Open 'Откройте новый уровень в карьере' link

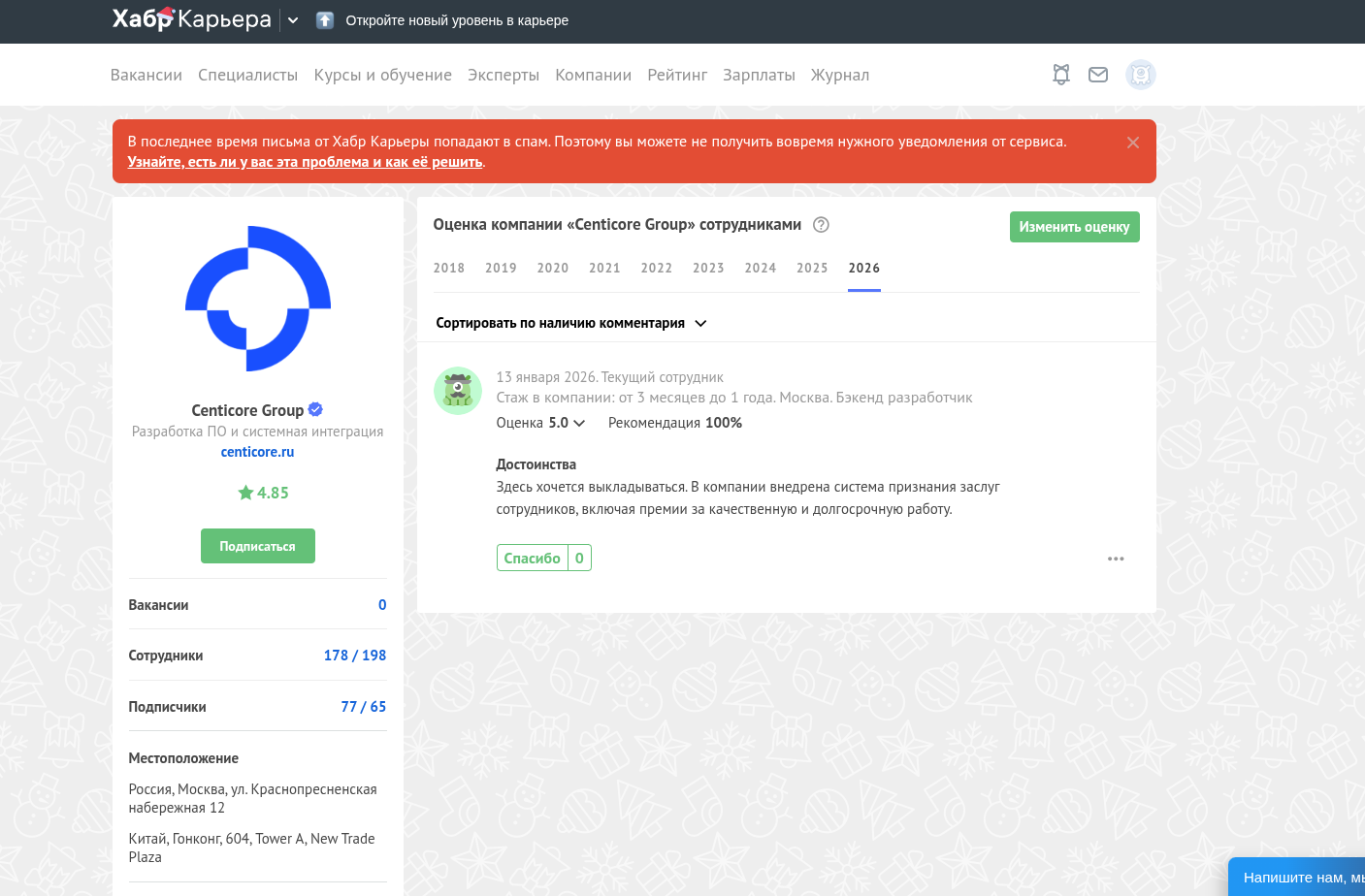click(457, 20)
